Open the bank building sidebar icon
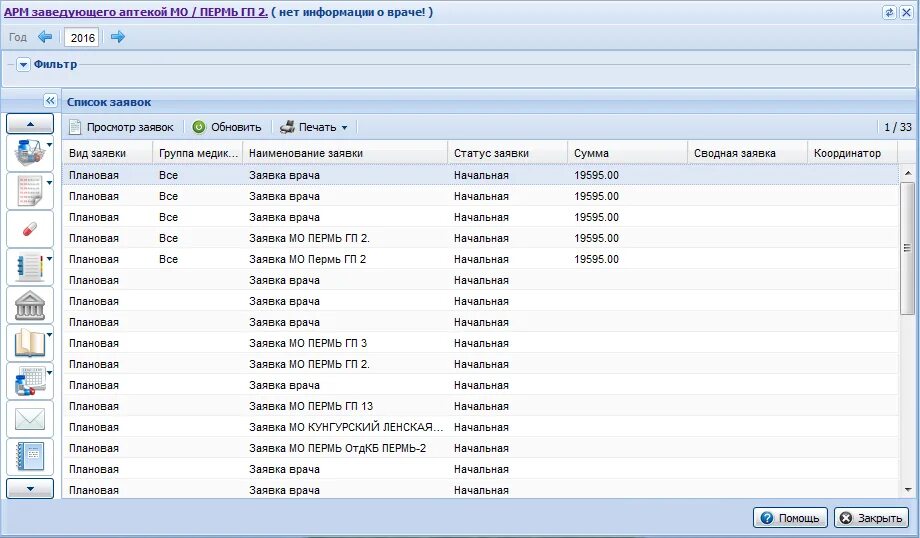 pyautogui.click(x=30, y=305)
